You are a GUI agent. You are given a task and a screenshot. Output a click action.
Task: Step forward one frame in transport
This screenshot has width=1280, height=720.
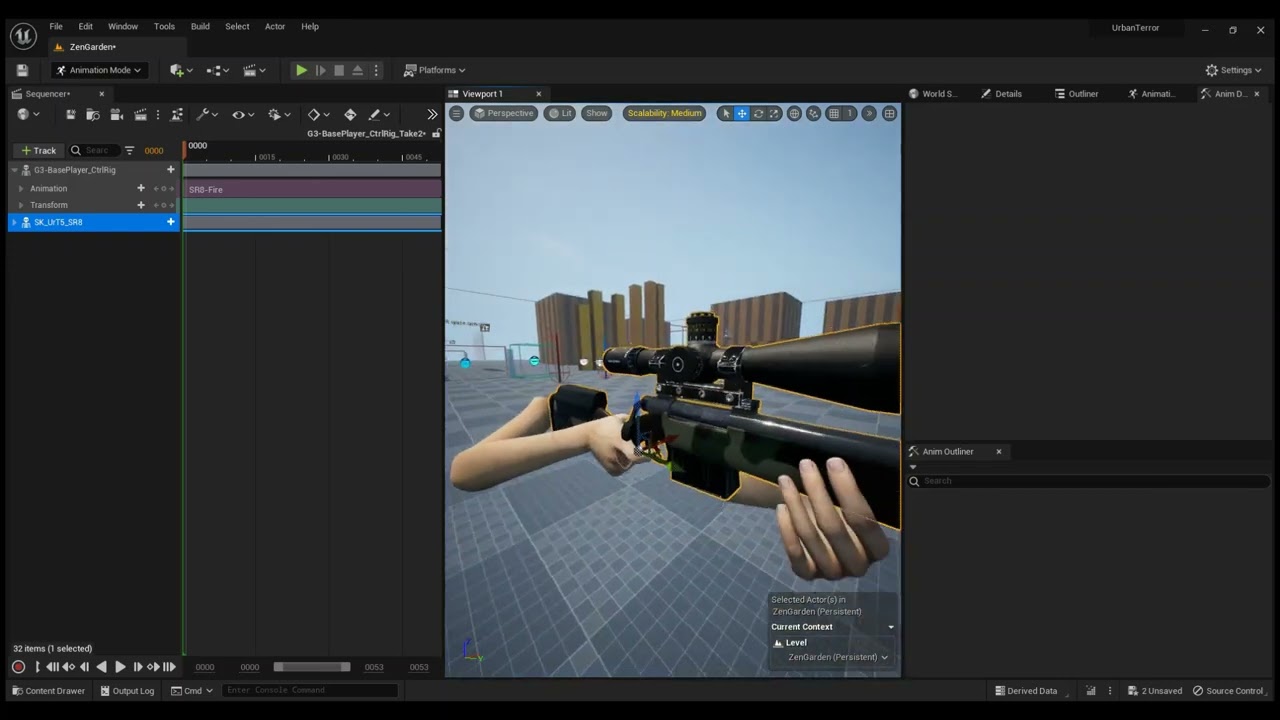137,667
